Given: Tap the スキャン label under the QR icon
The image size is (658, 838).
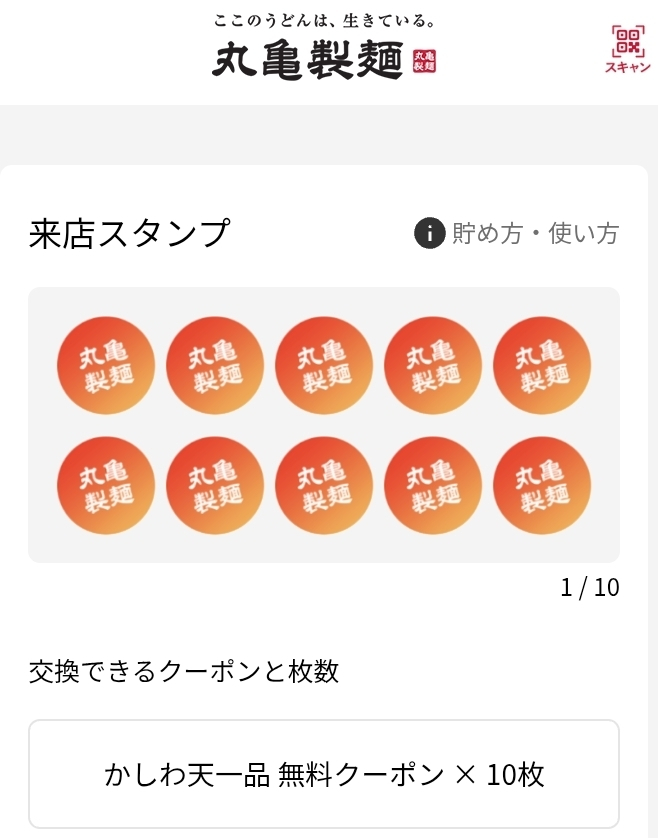Looking at the screenshot, I should [x=628, y=68].
